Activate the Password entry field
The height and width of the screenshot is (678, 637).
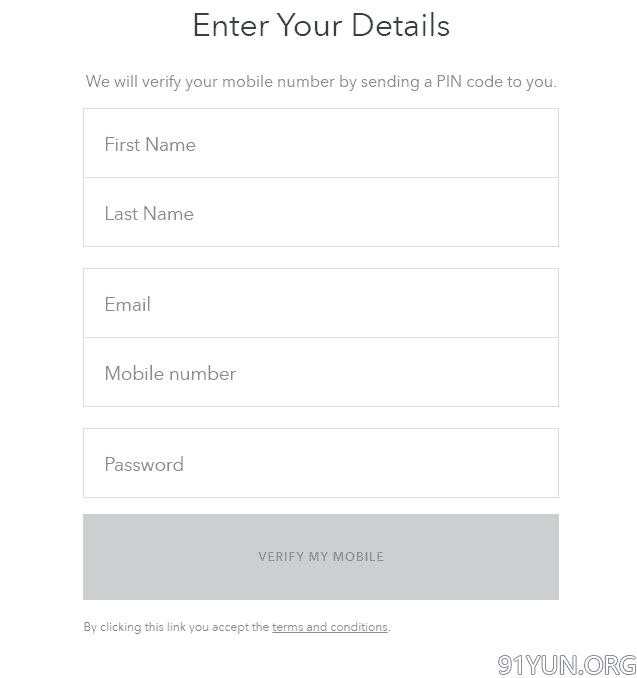(320, 464)
